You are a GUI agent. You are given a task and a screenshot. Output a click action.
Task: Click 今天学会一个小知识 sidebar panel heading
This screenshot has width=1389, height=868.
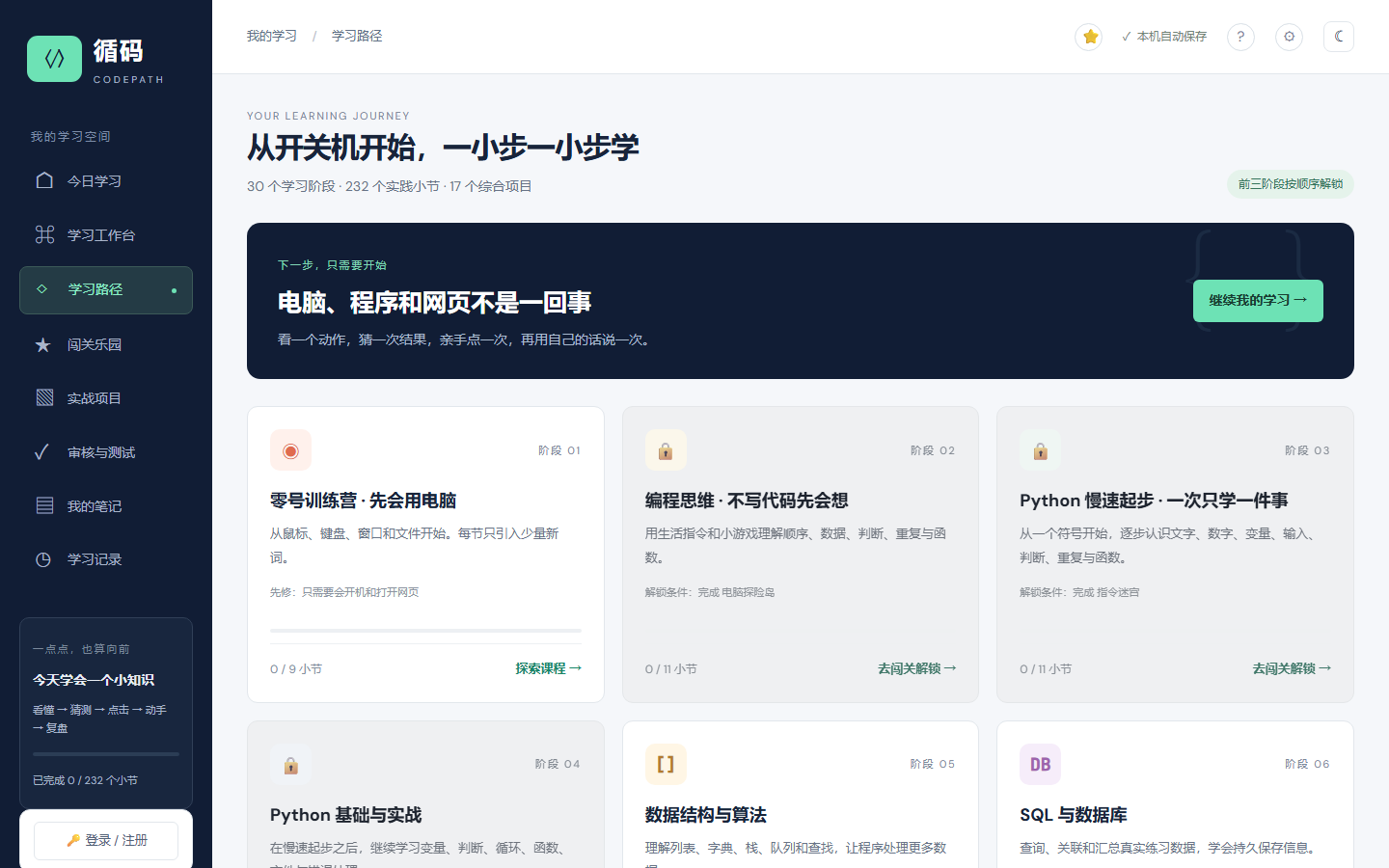pos(94,680)
